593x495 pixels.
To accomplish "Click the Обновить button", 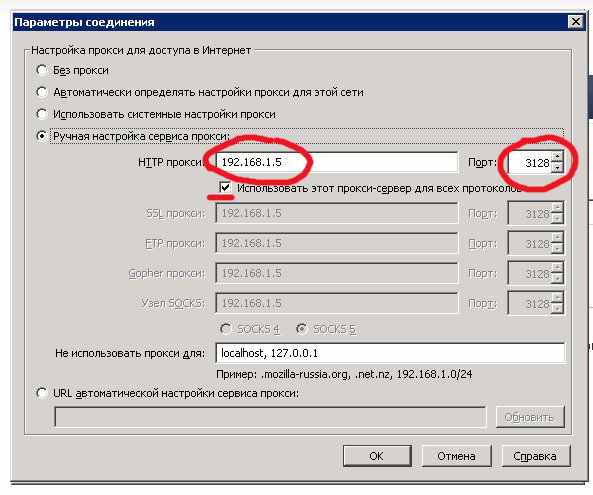I will tap(529, 417).
